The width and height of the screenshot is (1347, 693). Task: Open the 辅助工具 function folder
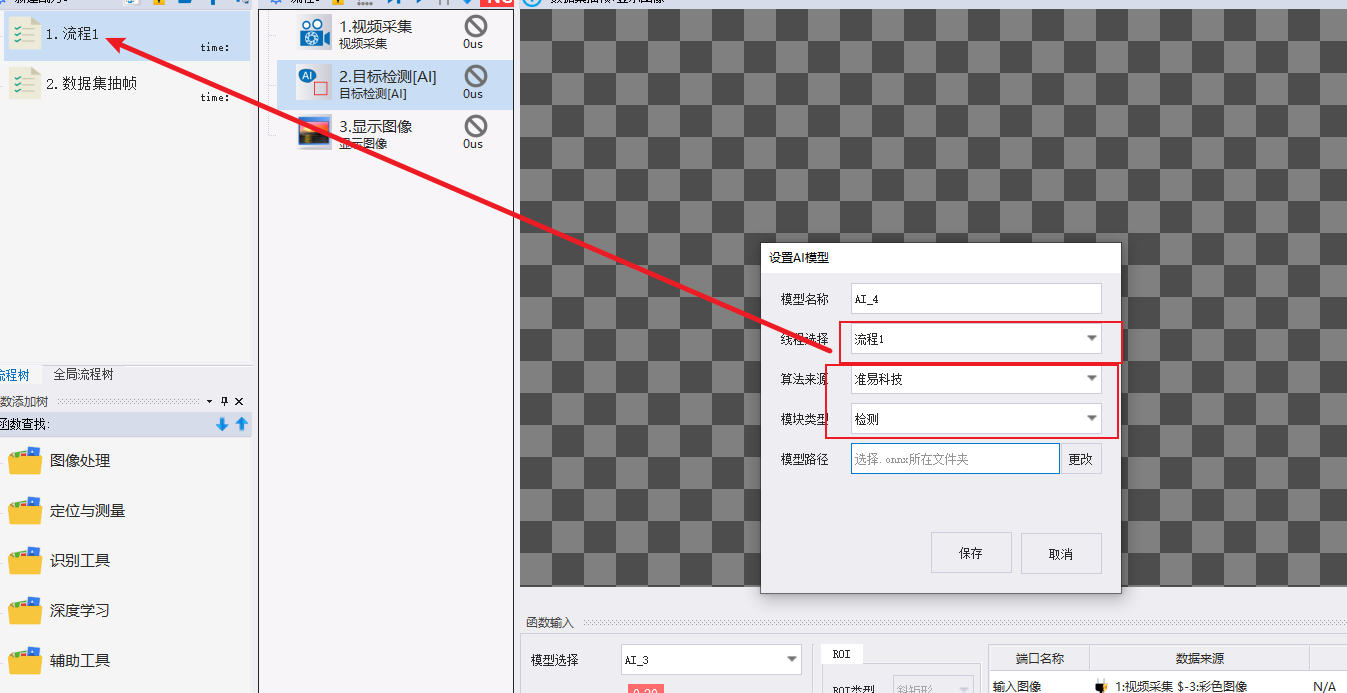[60, 661]
